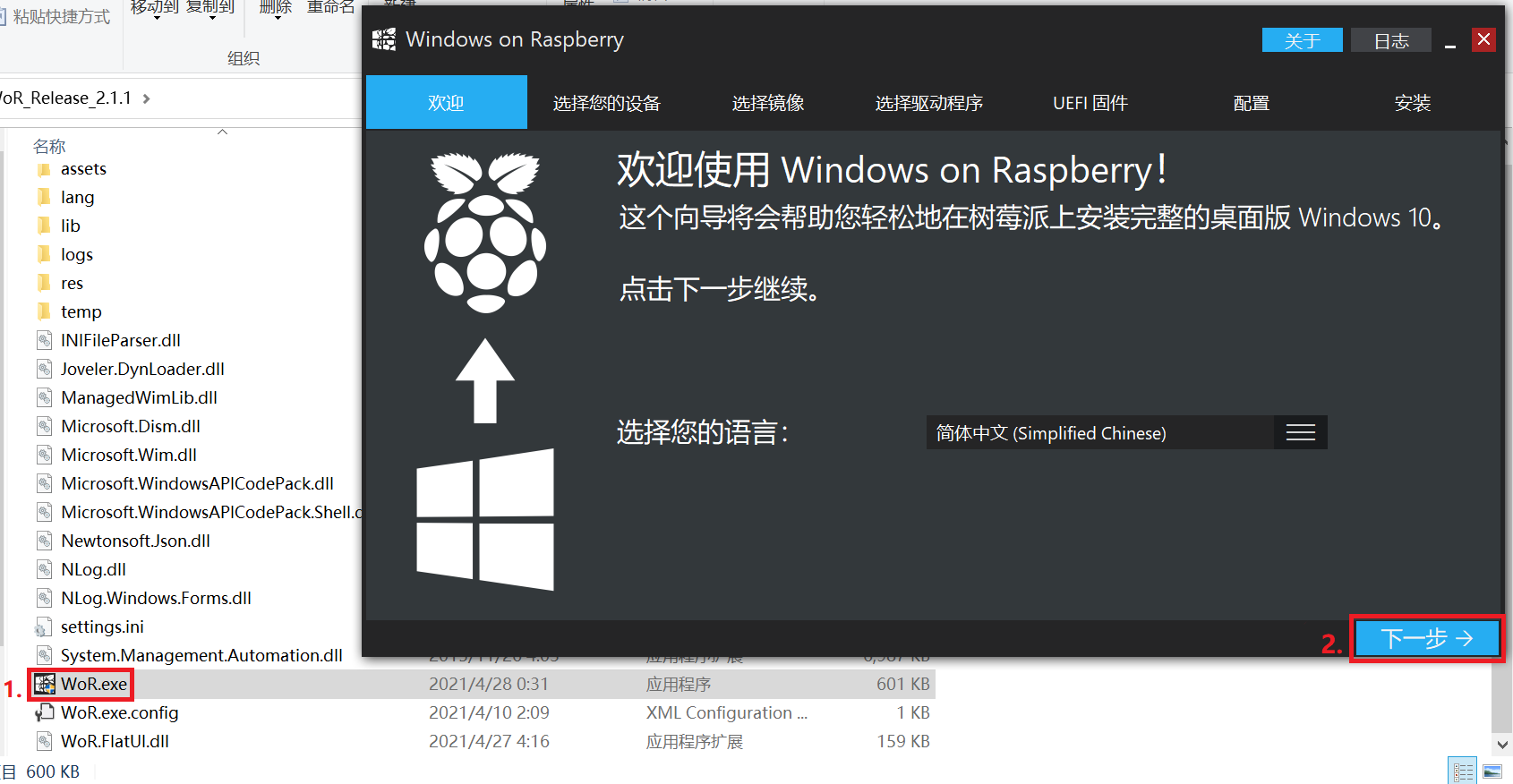
Task: Click the System.Management.Automation.dll file icon
Action: (44, 656)
